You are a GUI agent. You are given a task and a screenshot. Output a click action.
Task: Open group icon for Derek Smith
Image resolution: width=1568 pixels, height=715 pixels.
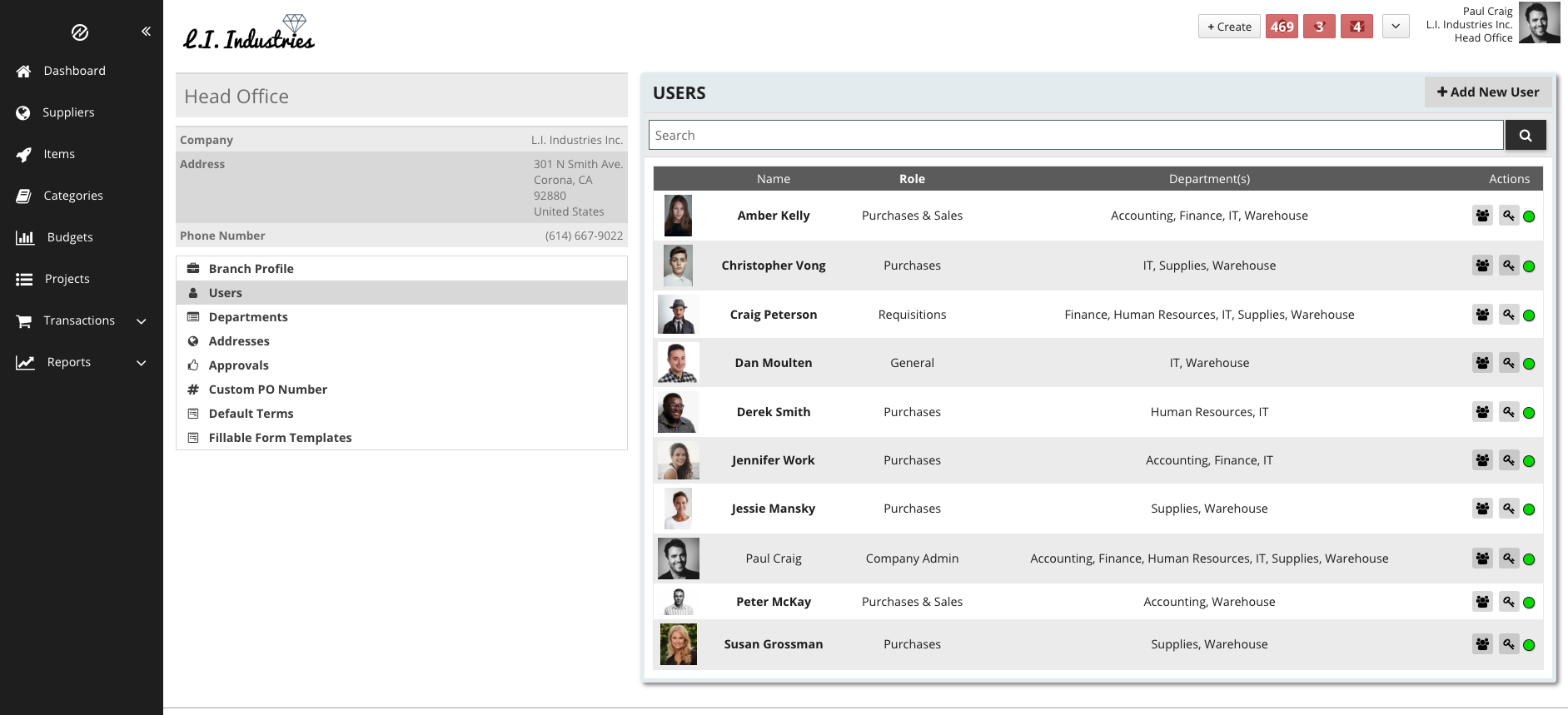[x=1482, y=412]
